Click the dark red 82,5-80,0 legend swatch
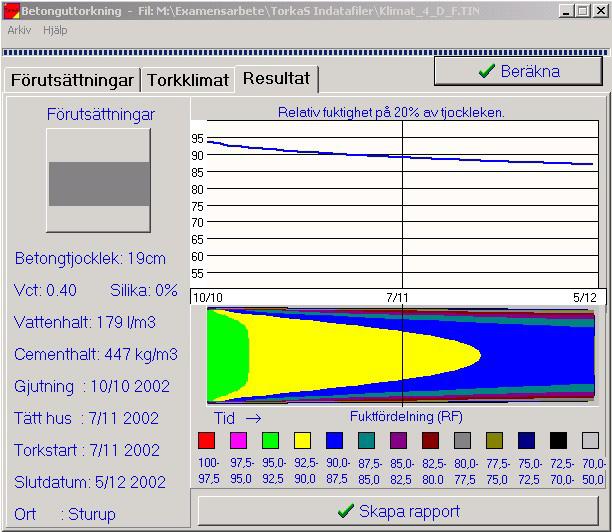Viewport: 612px width, 532px height. coord(431,440)
